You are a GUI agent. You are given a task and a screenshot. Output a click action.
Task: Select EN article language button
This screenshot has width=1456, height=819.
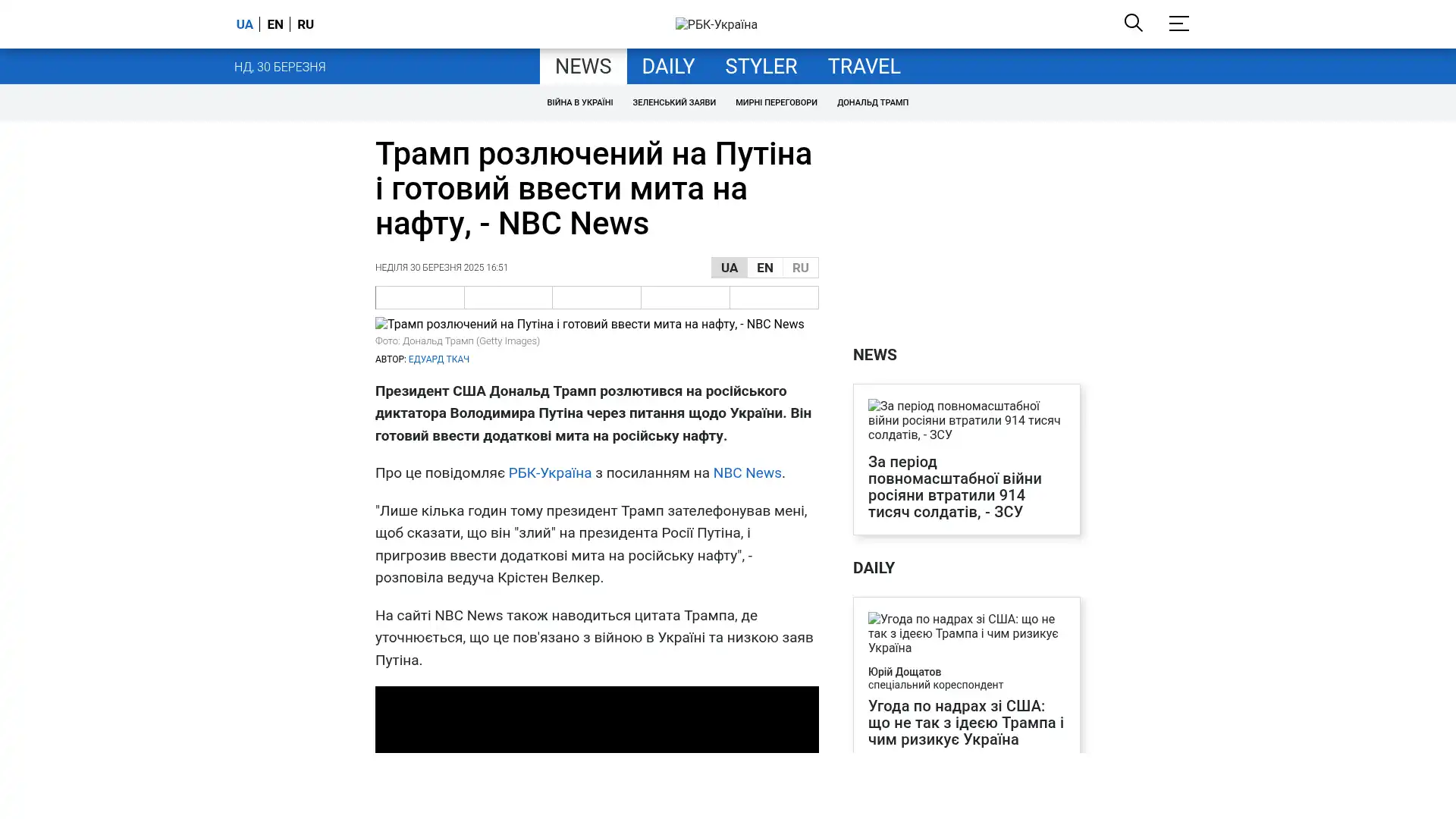(x=764, y=268)
